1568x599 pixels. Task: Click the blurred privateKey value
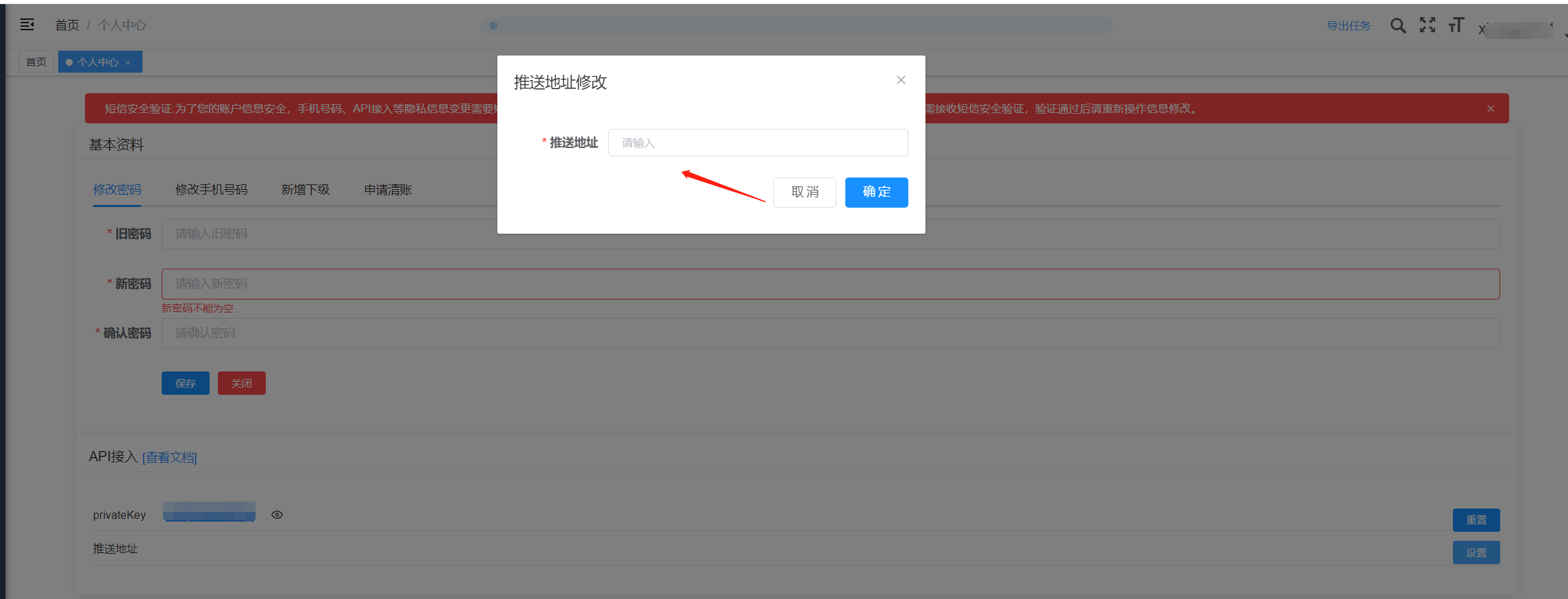click(209, 512)
